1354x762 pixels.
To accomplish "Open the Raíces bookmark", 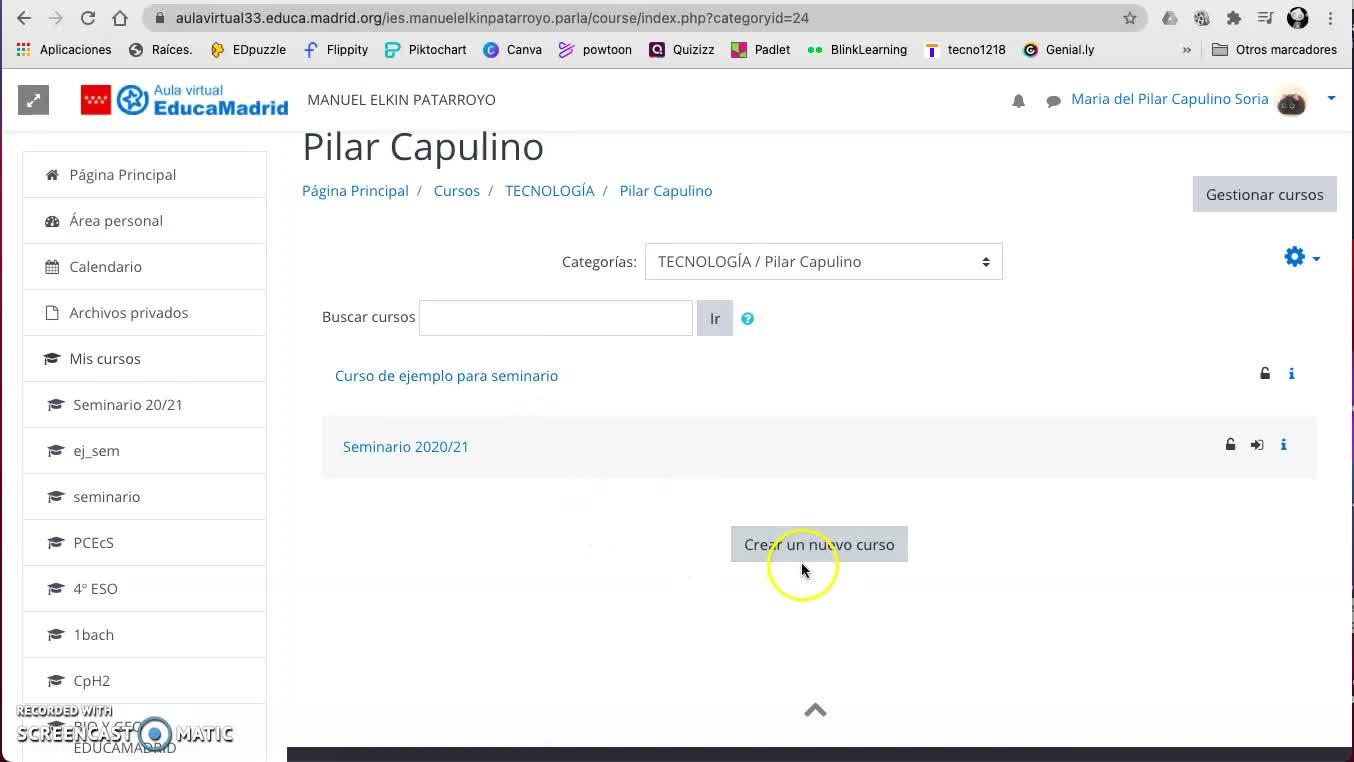I will [160, 49].
